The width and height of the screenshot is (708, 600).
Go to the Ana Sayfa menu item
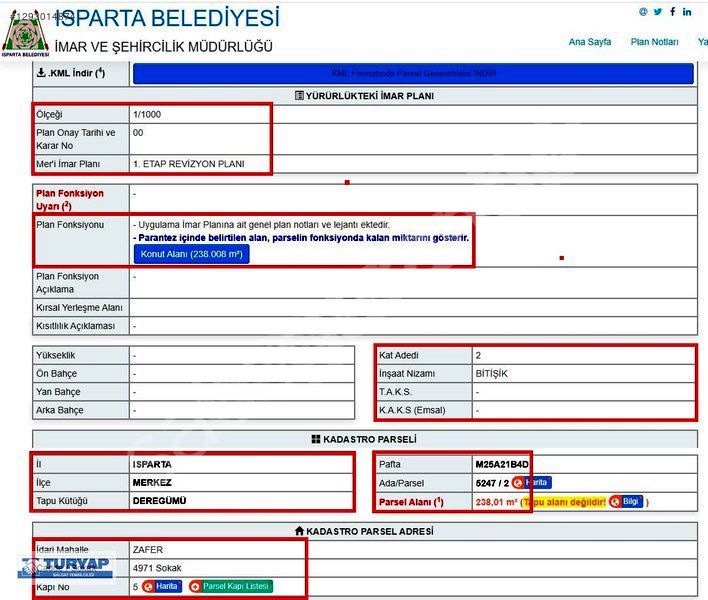(590, 42)
